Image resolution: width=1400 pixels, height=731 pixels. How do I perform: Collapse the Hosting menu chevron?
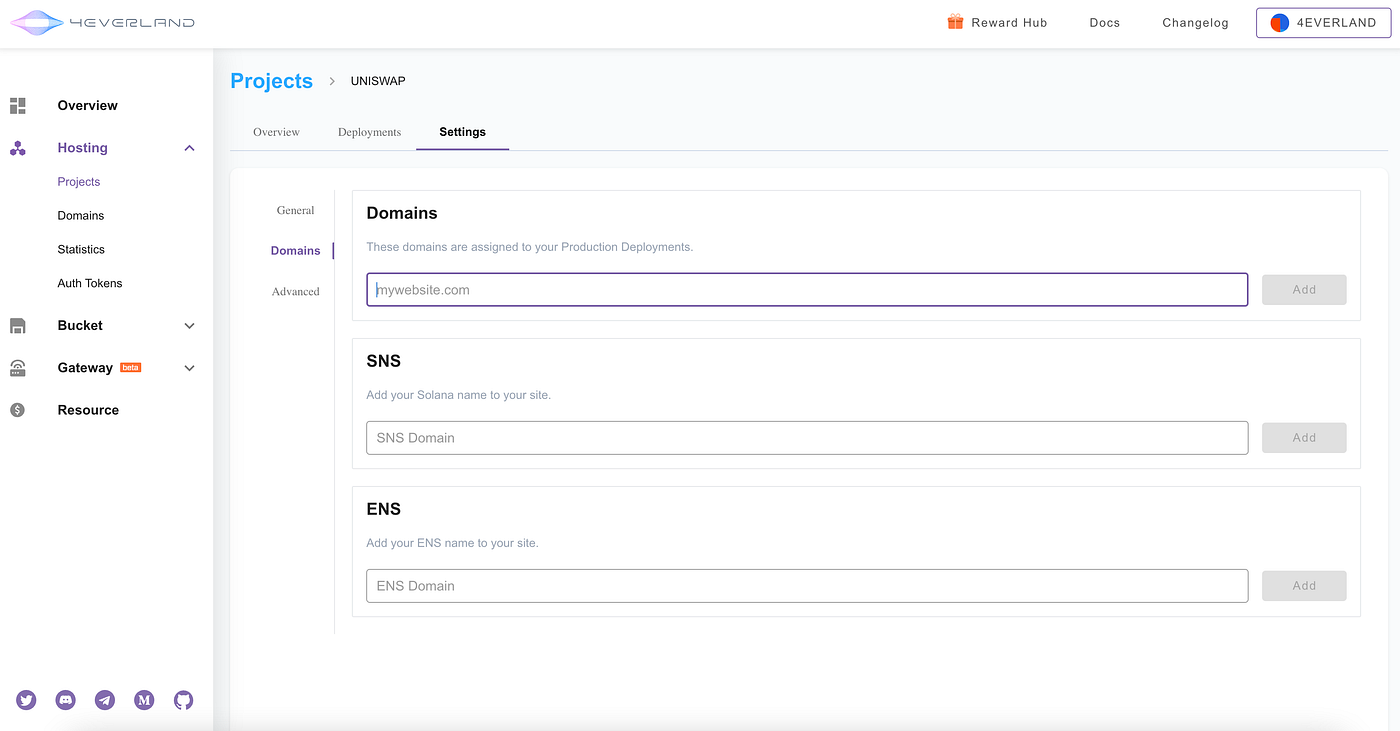pos(190,148)
